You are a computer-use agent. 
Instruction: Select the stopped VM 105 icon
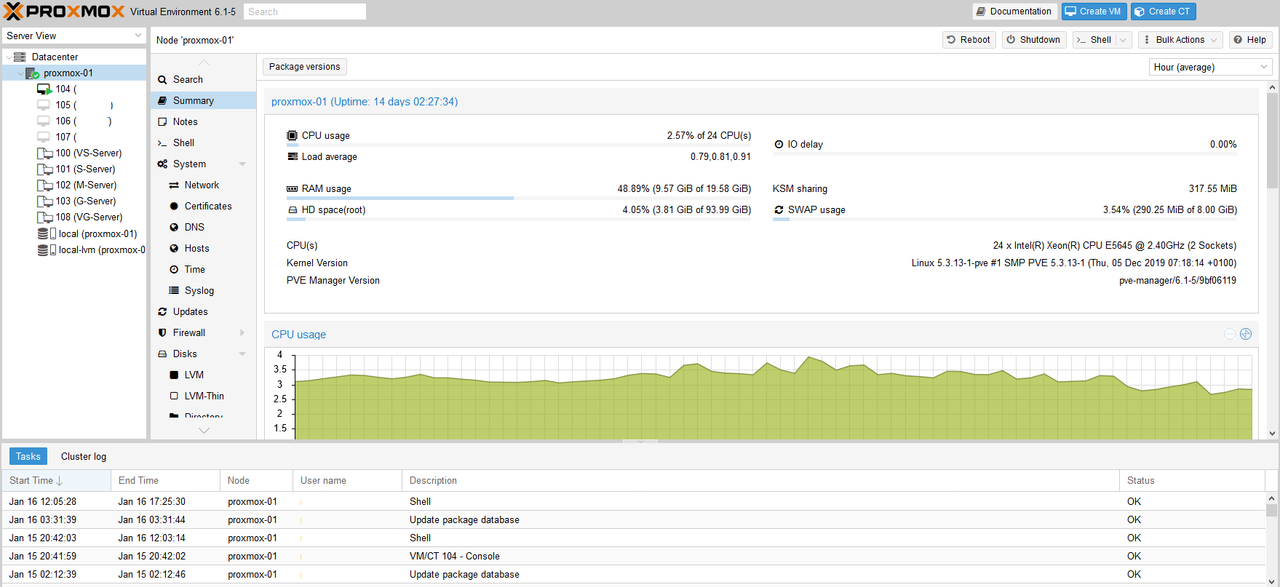click(44, 105)
